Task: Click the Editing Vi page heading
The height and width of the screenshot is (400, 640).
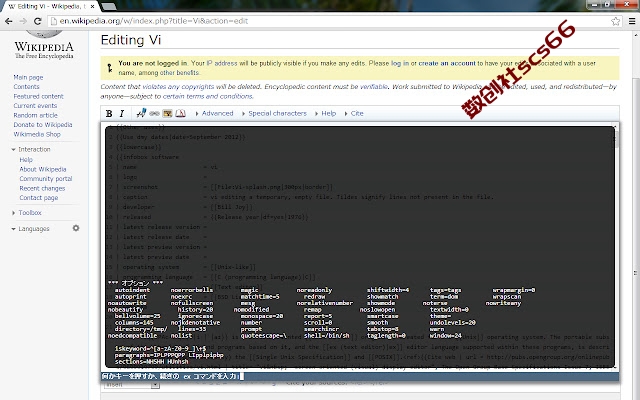Action: click(x=131, y=40)
